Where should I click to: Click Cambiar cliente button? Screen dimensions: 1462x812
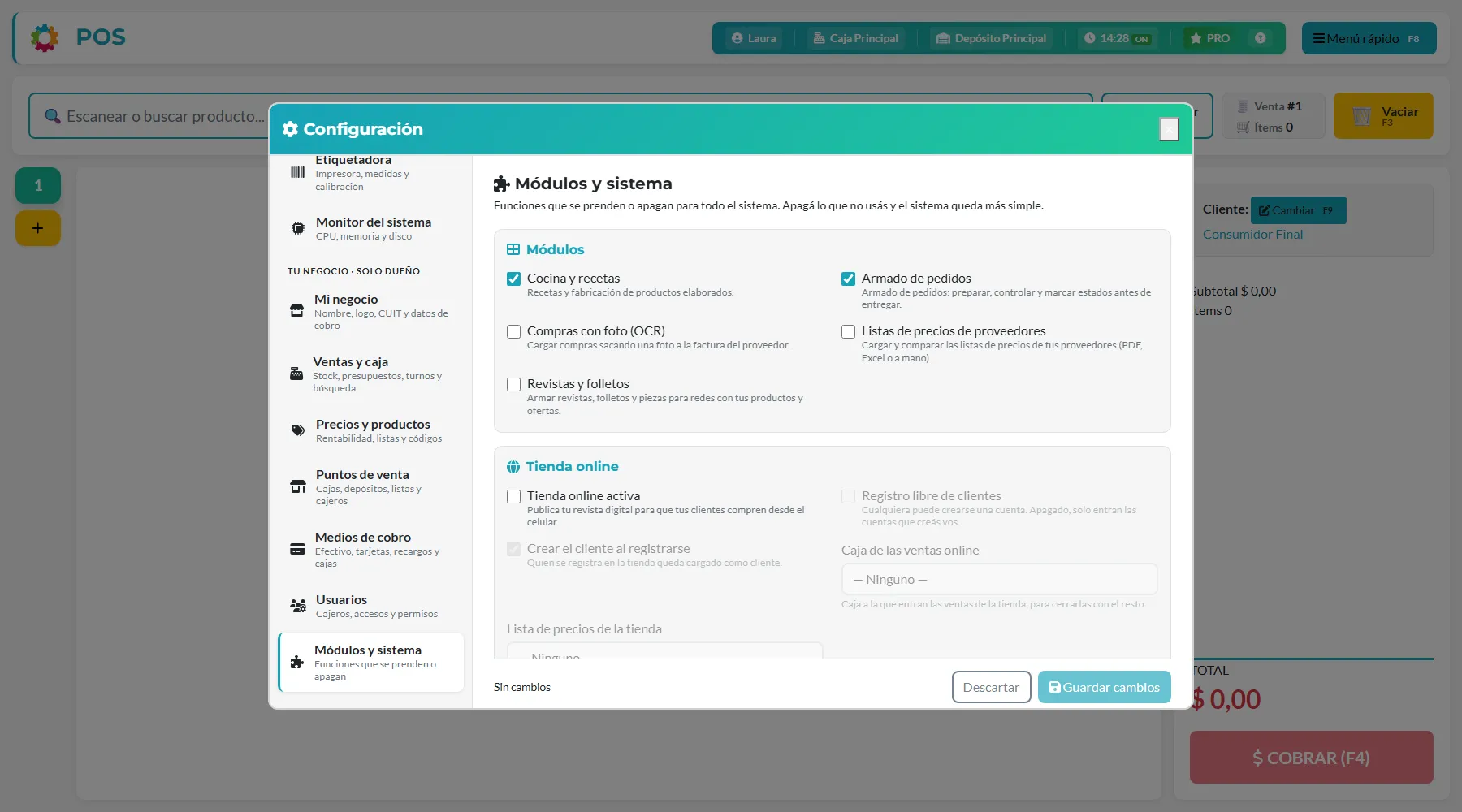(1298, 210)
